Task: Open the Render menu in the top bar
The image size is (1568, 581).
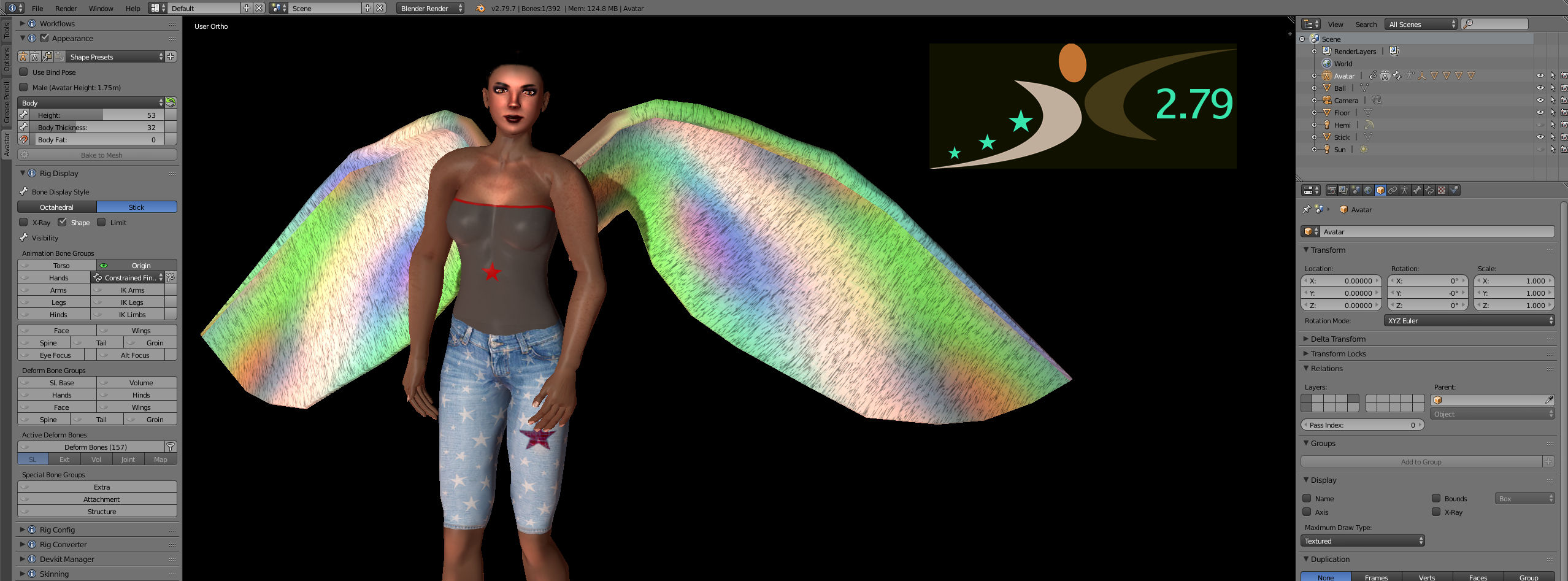Action: 66,8
